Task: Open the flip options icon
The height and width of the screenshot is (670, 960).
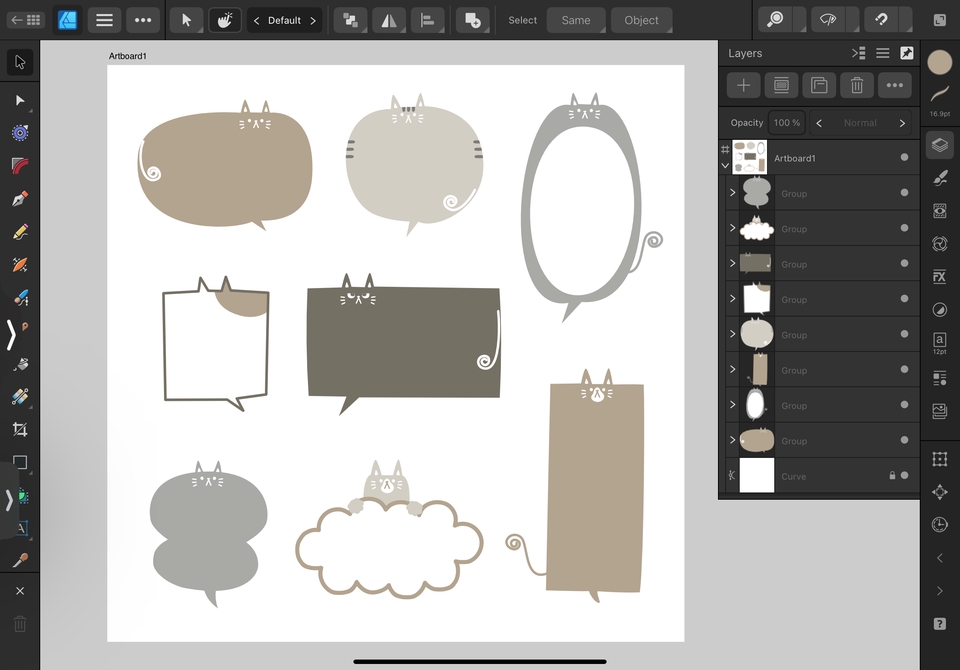Action: point(389,20)
